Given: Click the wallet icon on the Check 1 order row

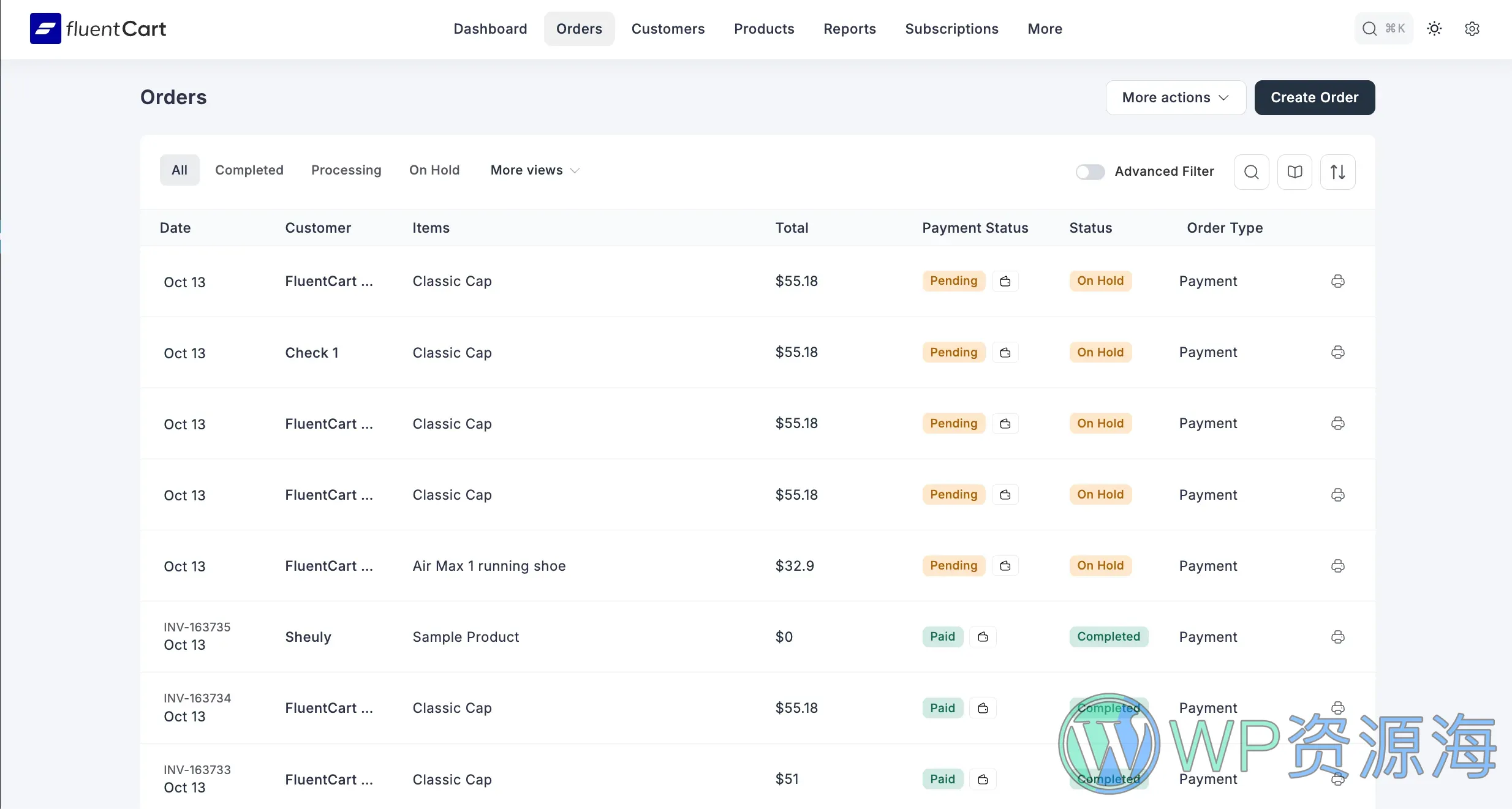Looking at the screenshot, I should click(1004, 352).
